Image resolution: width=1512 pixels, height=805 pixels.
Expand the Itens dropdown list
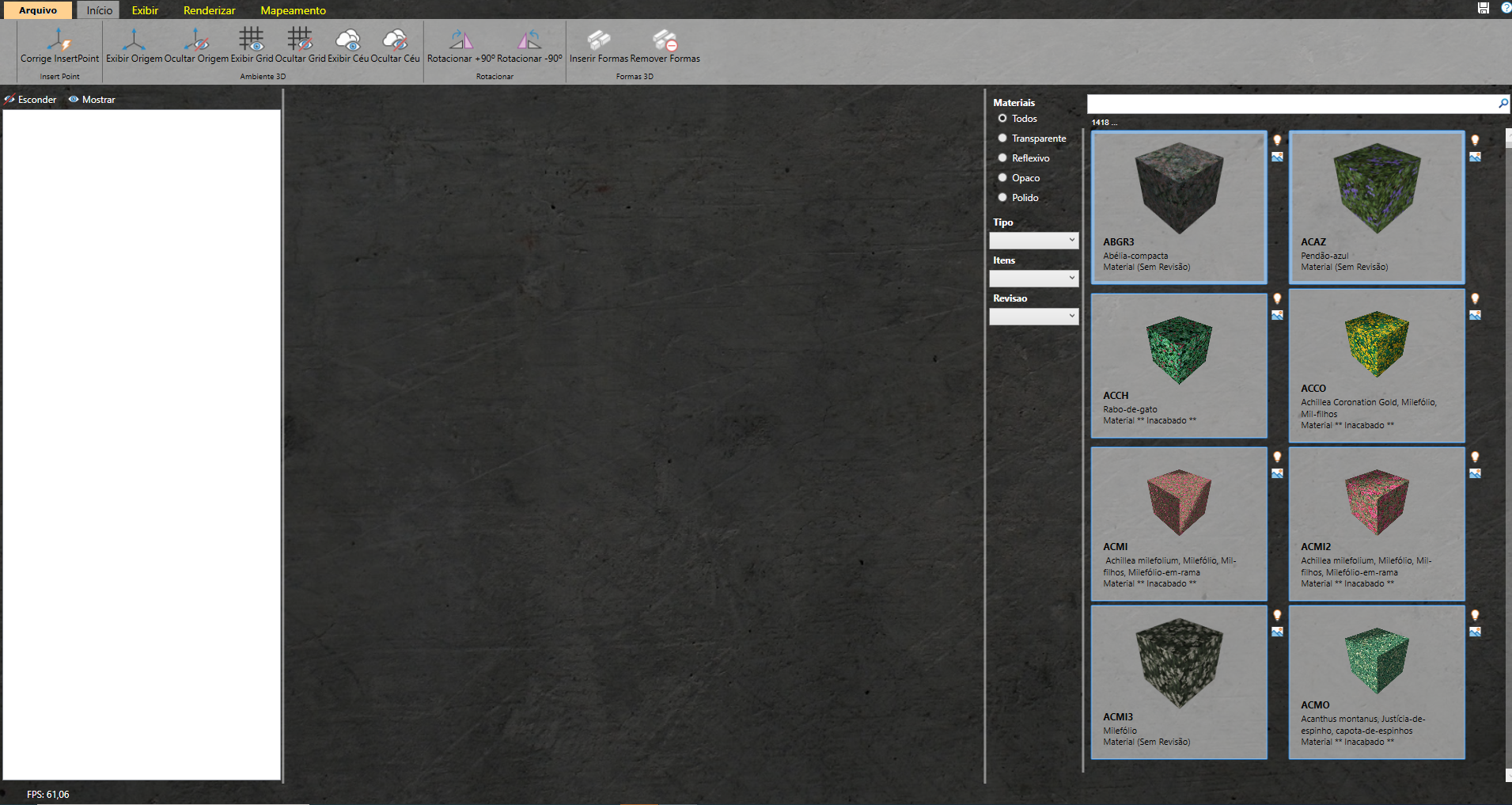click(x=1033, y=279)
